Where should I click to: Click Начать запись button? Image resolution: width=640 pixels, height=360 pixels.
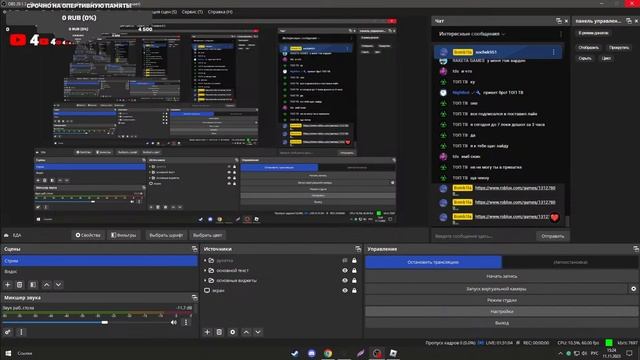[x=502, y=276]
